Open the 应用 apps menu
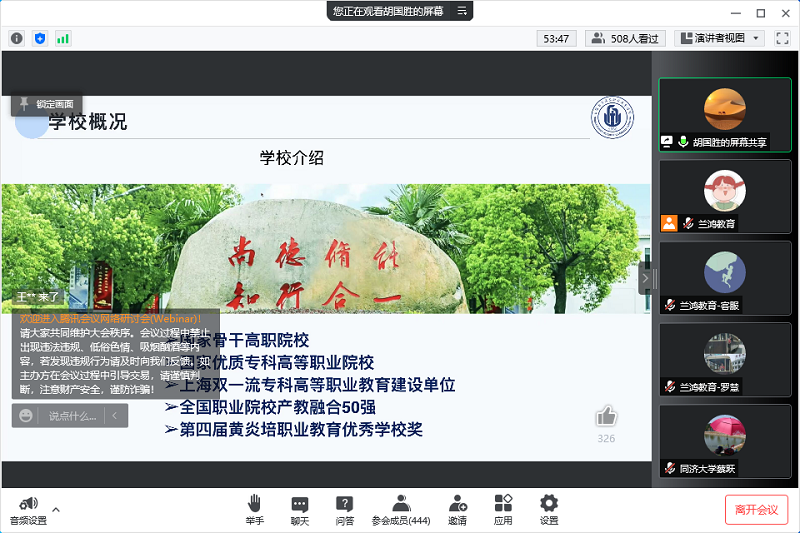This screenshot has height=533, width=800. tap(503, 503)
